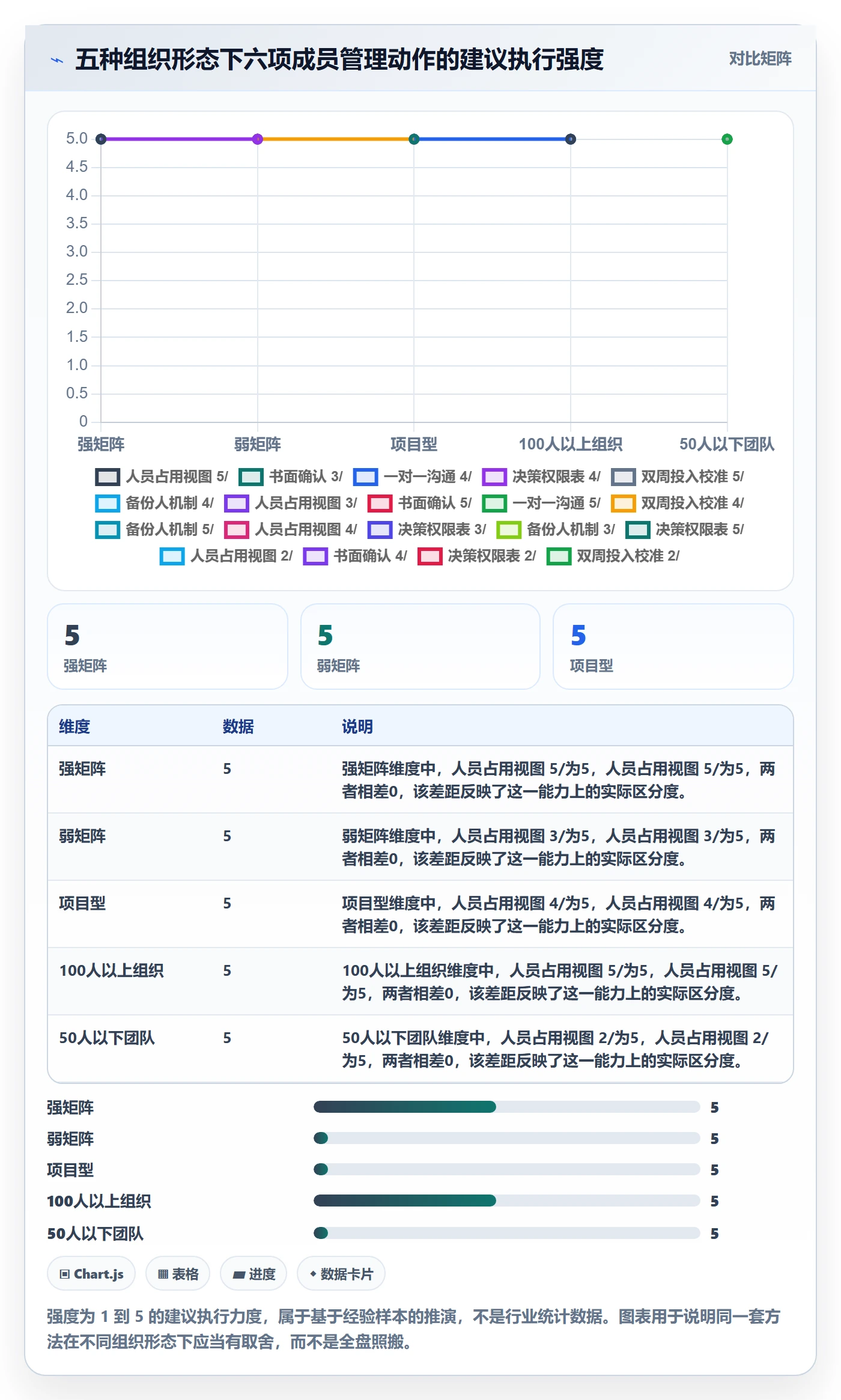Viewport: 841px width, 1400px height.
Task: Select the 表格 chip
Action: pyautogui.click(x=178, y=1274)
